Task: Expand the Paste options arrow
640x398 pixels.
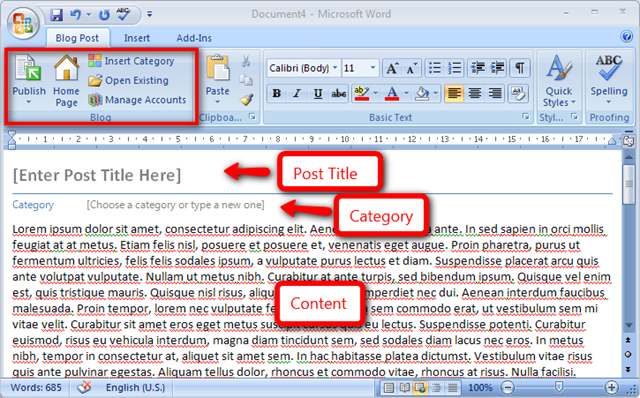Action: coord(218,102)
